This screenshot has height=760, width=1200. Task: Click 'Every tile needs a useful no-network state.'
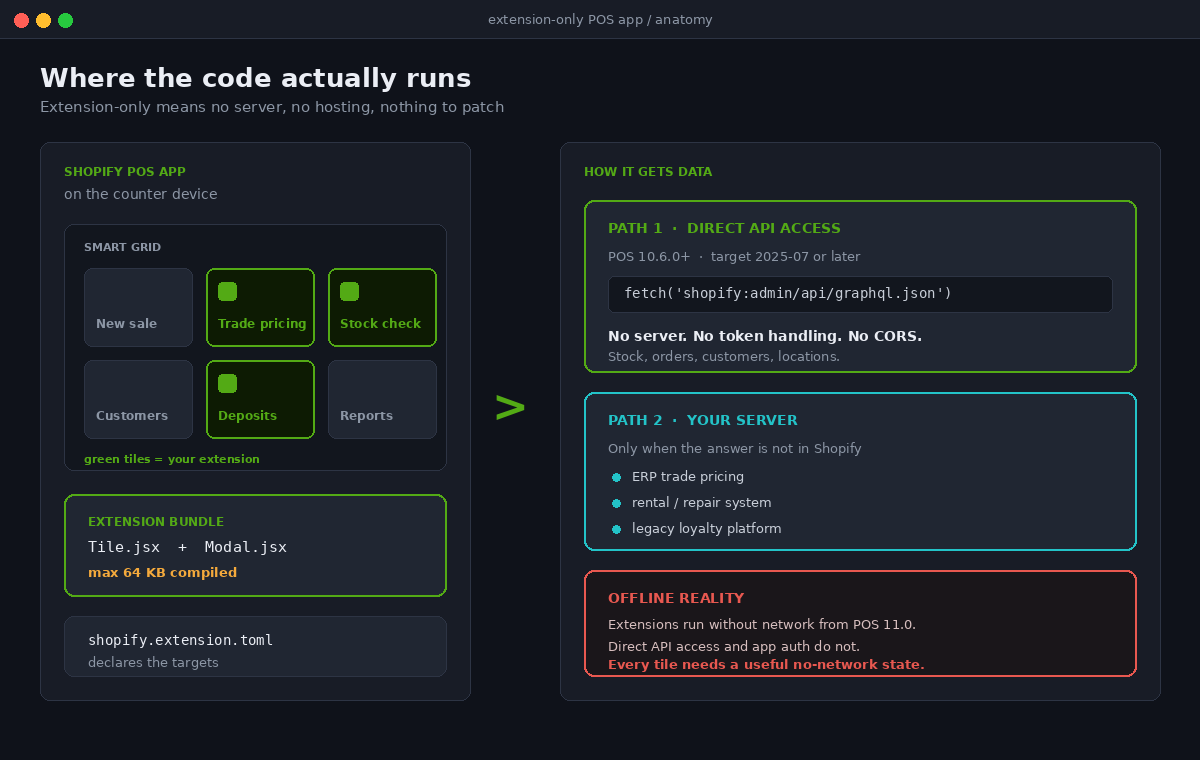pyautogui.click(x=766, y=665)
